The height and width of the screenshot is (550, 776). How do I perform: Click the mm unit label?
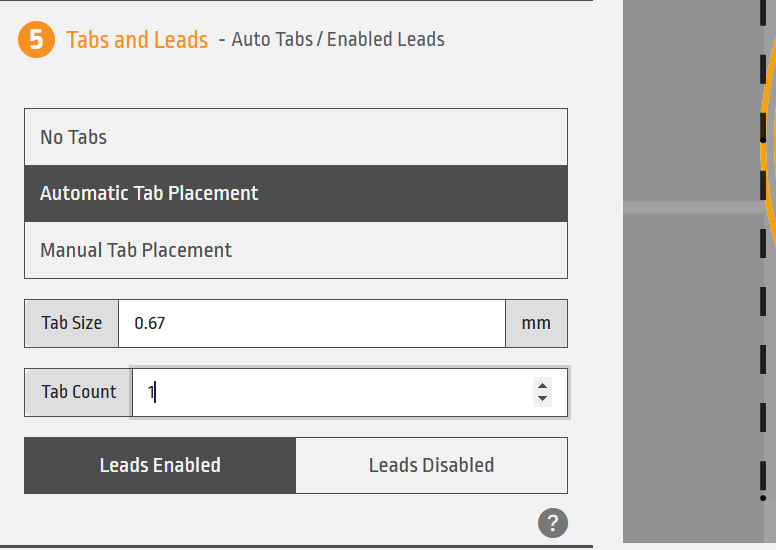click(x=536, y=323)
